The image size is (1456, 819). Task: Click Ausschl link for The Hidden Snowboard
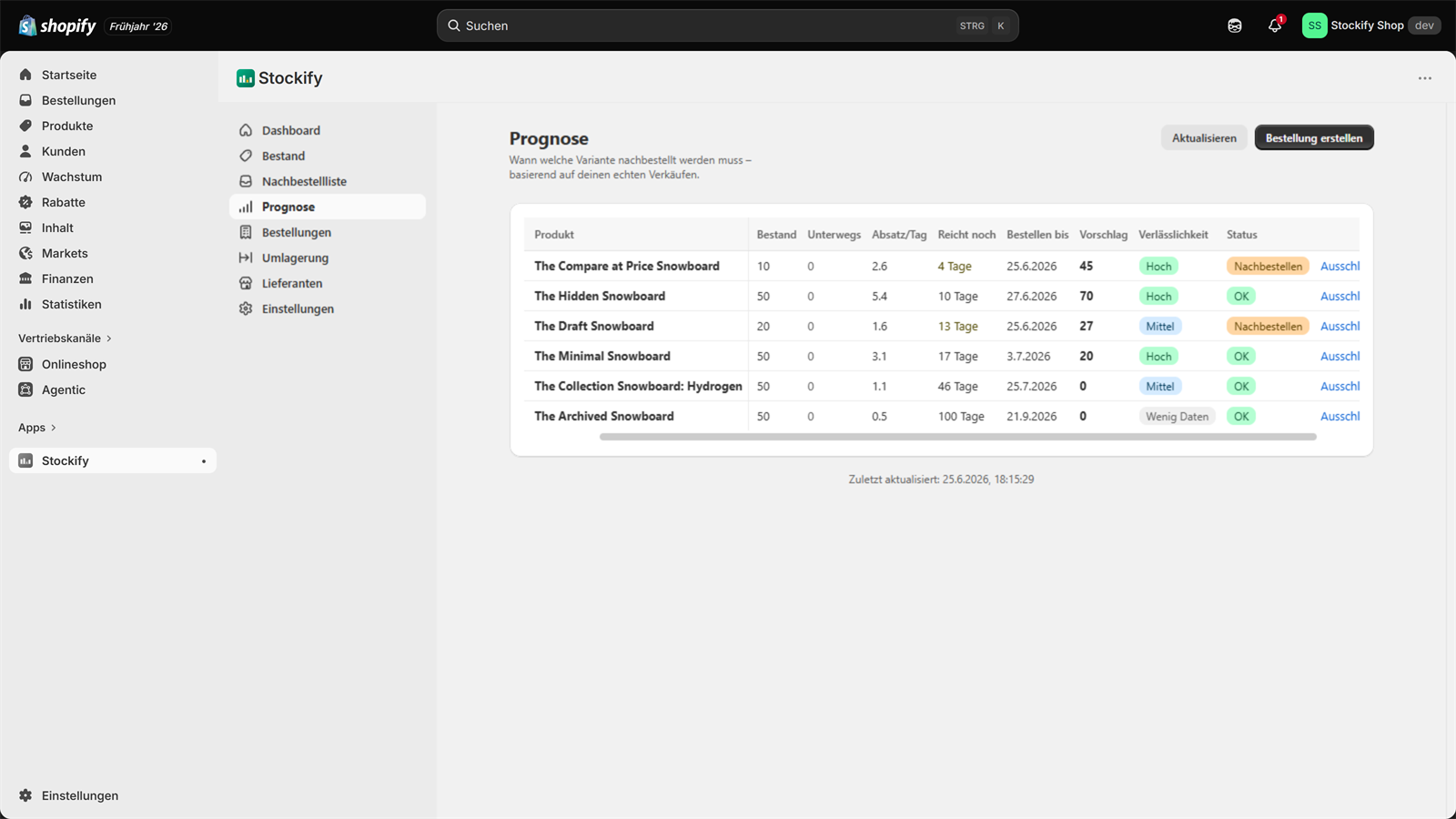[1340, 296]
